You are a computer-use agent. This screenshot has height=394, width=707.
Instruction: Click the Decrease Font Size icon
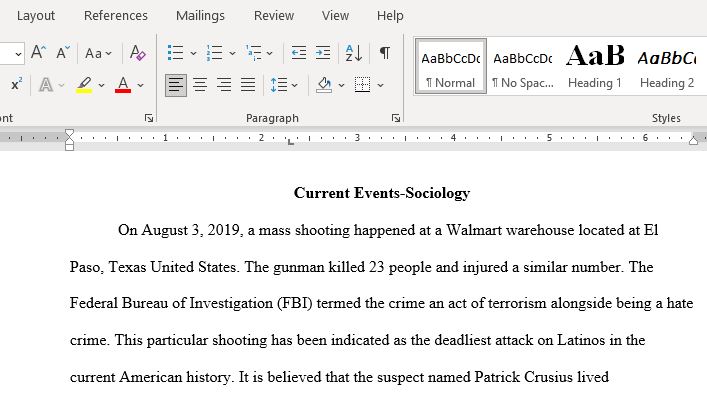pyautogui.click(x=63, y=53)
